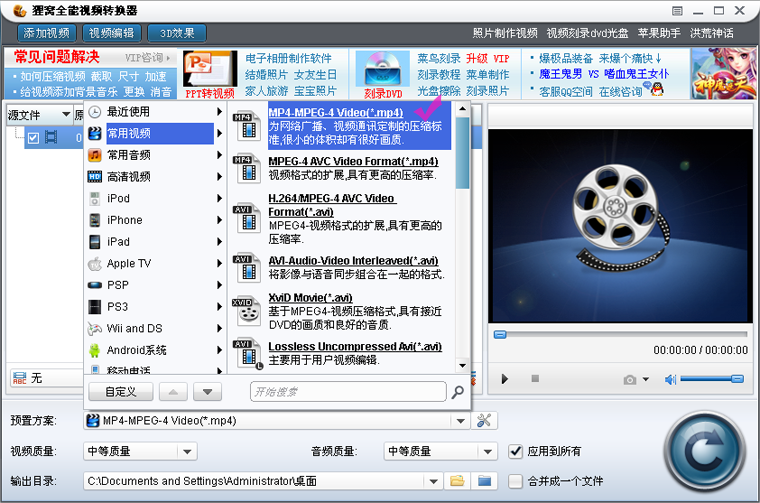Click the Wii and DS gamepad icon
The width and height of the screenshot is (760, 503).
95,329
